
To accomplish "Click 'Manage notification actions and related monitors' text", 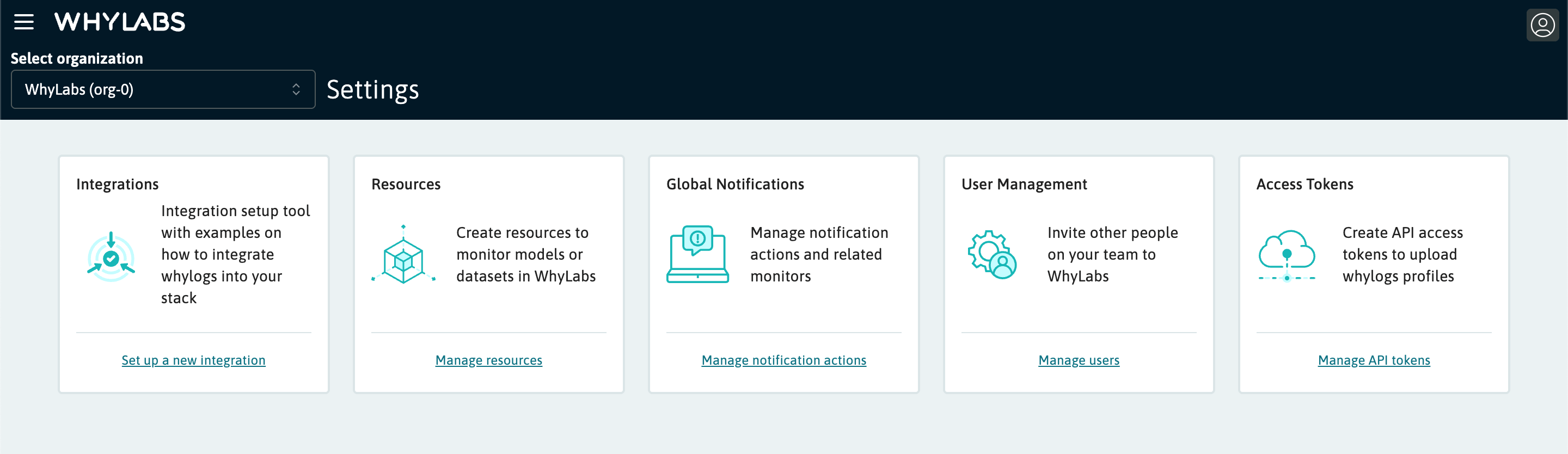I will [x=819, y=254].
